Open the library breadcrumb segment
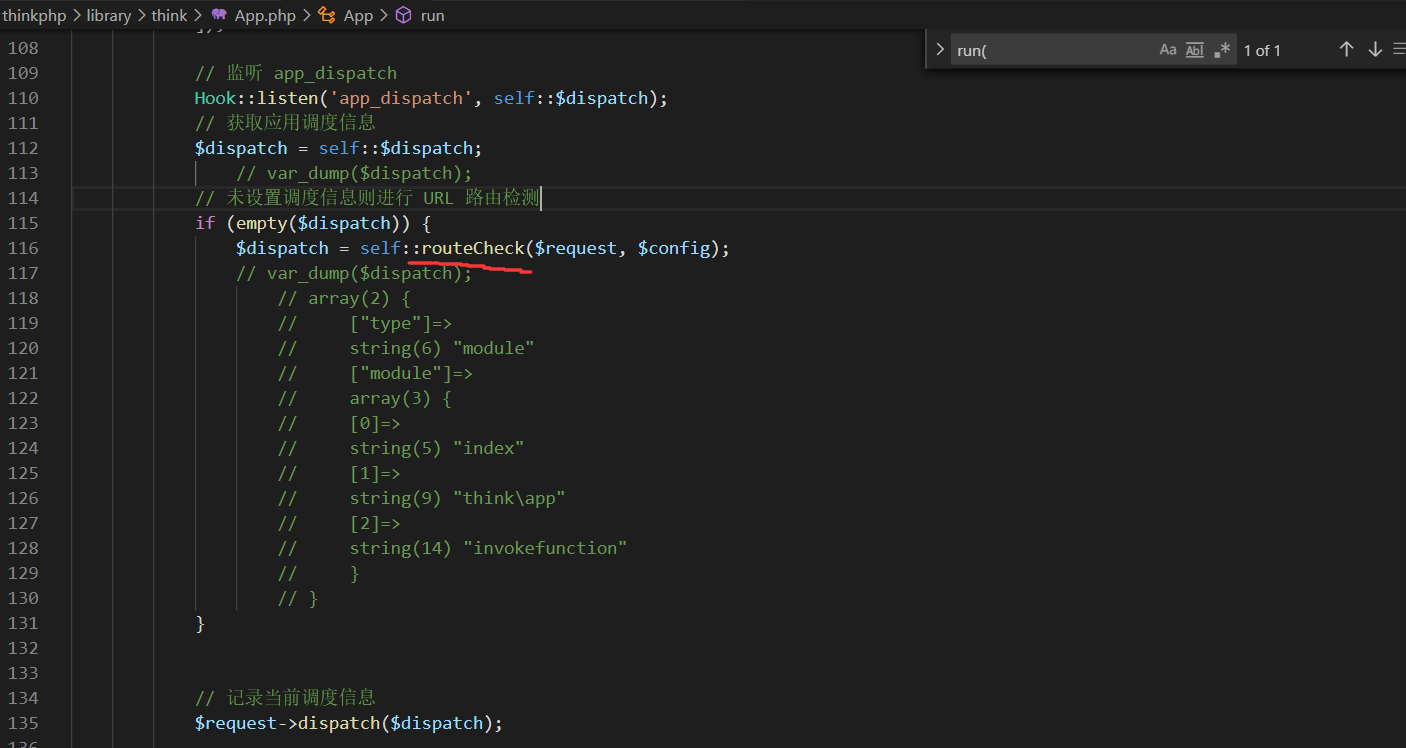The width and height of the screenshot is (1406, 748). click(108, 15)
